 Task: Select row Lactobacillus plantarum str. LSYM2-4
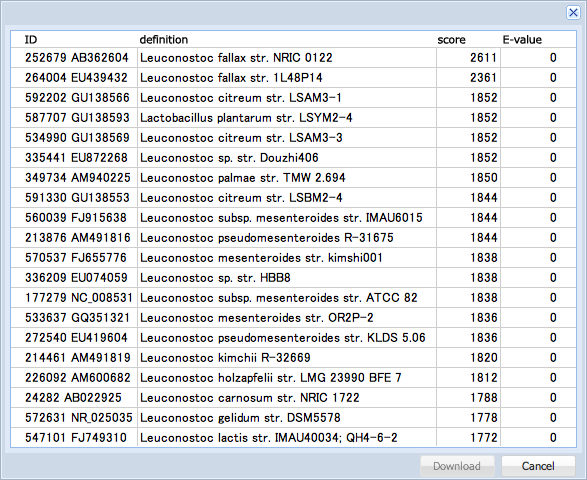pos(293,118)
